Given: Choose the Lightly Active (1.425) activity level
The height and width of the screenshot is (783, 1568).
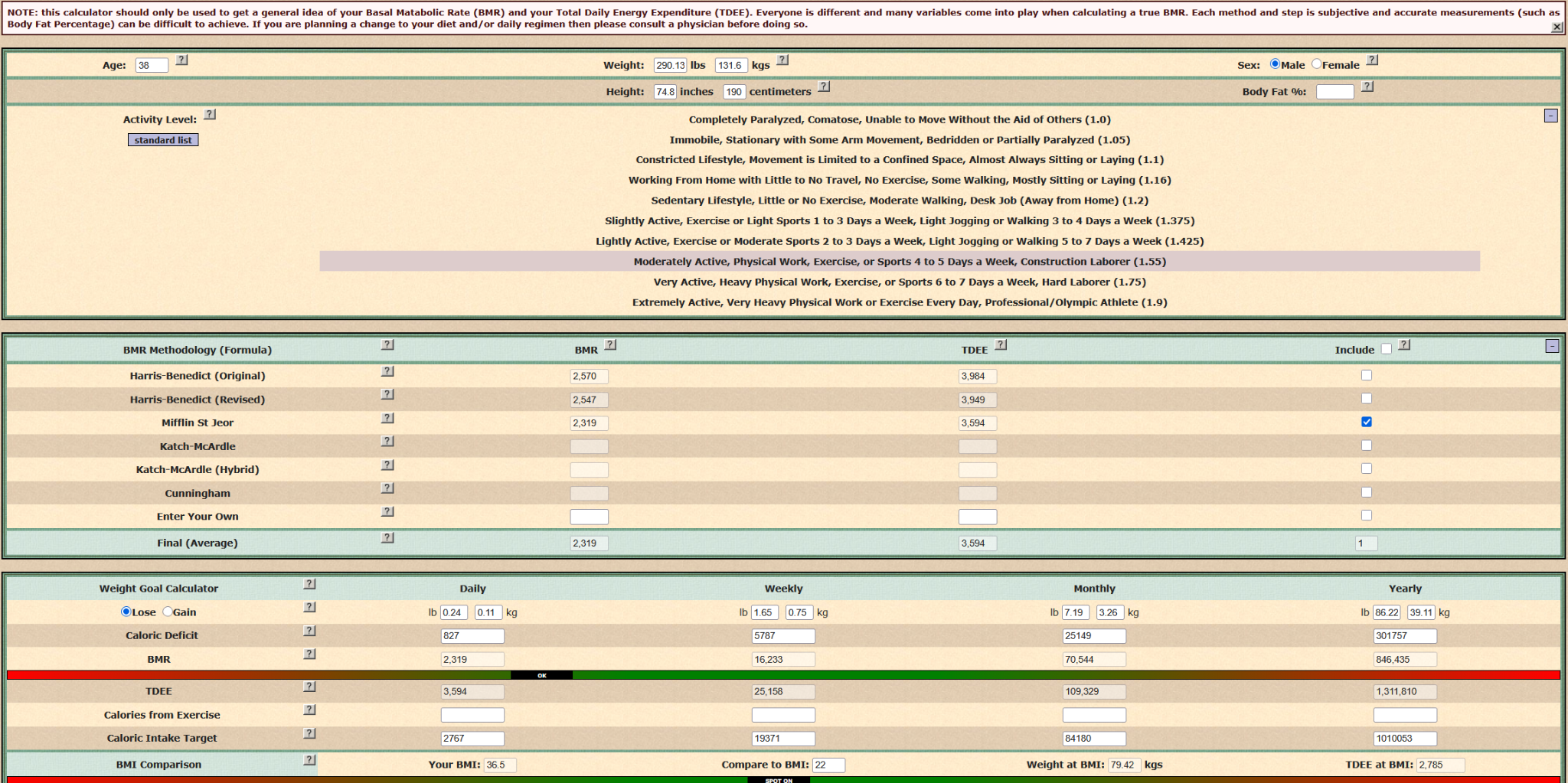Looking at the screenshot, I should [900, 241].
